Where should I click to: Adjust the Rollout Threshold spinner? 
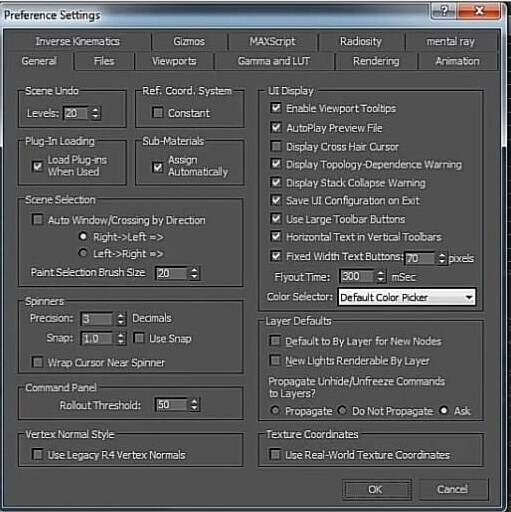pos(194,405)
